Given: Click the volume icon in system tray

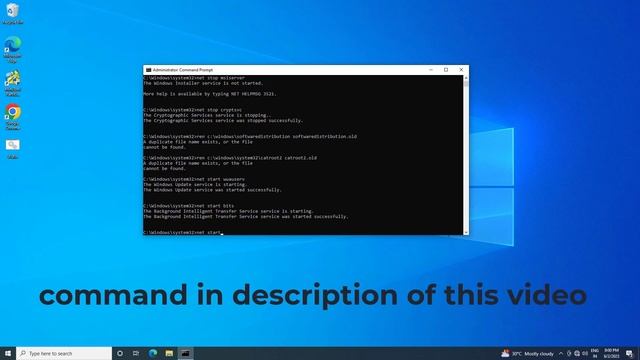Looking at the screenshot, I should point(585,353).
